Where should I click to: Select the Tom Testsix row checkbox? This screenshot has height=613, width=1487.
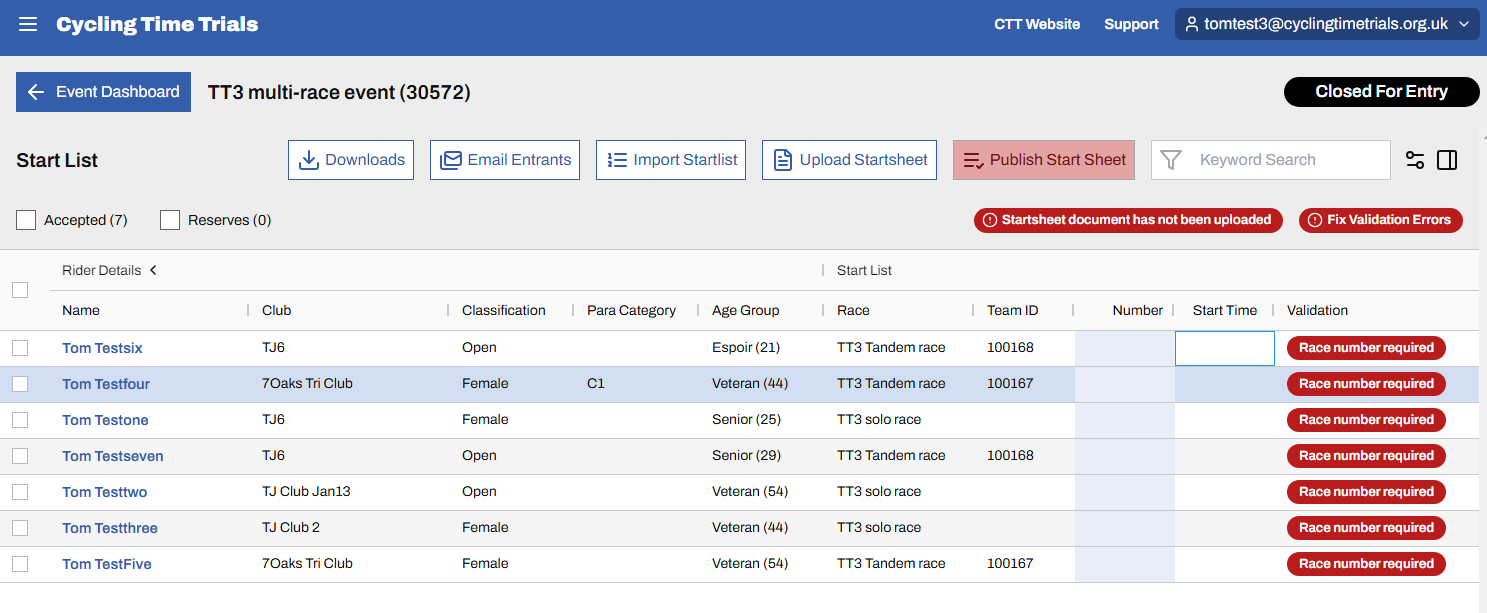click(x=20, y=348)
